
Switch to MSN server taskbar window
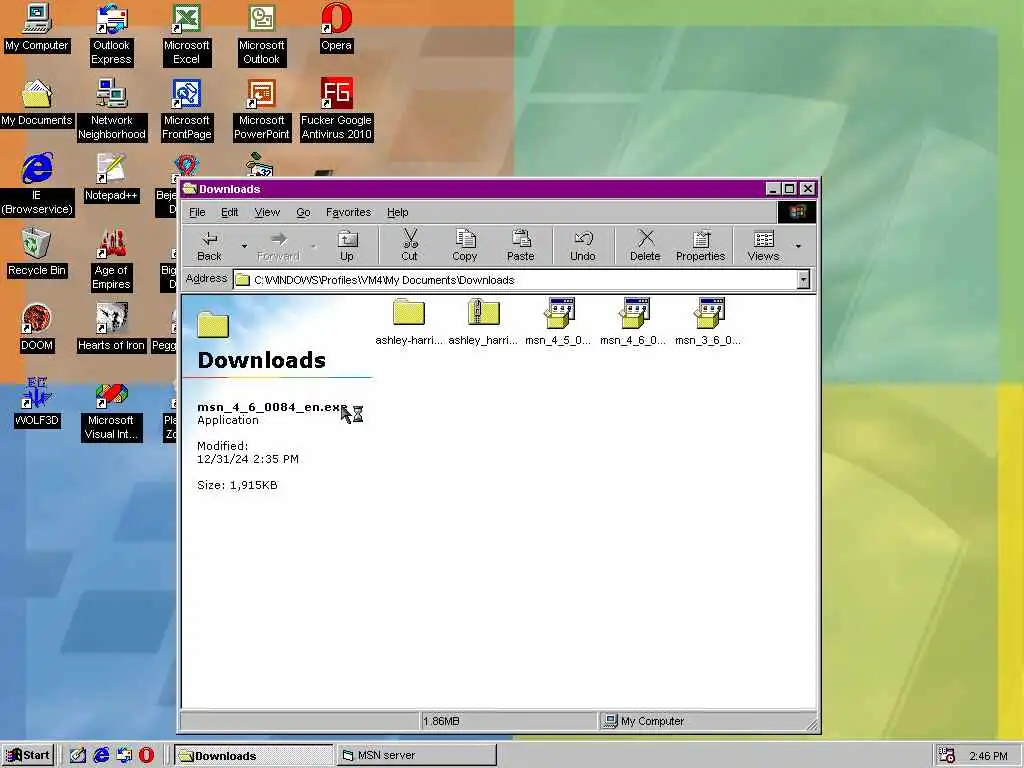417,756
